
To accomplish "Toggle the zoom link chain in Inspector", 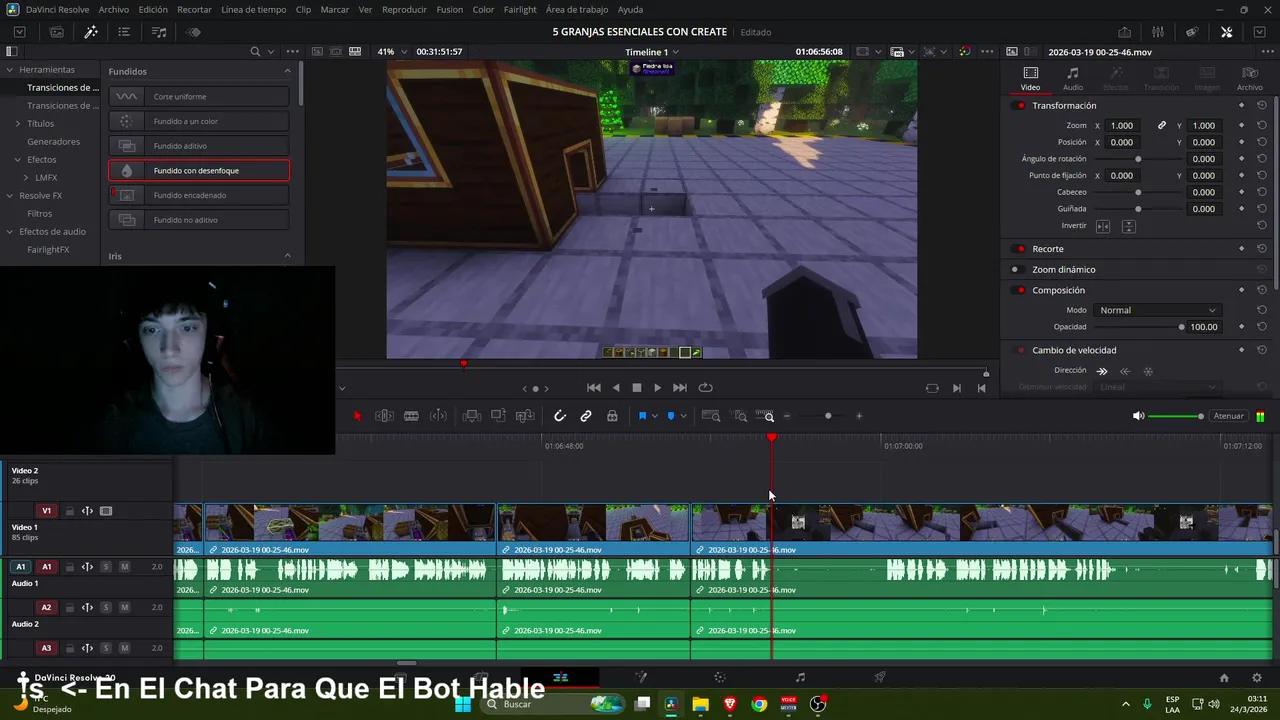I will (x=1162, y=126).
